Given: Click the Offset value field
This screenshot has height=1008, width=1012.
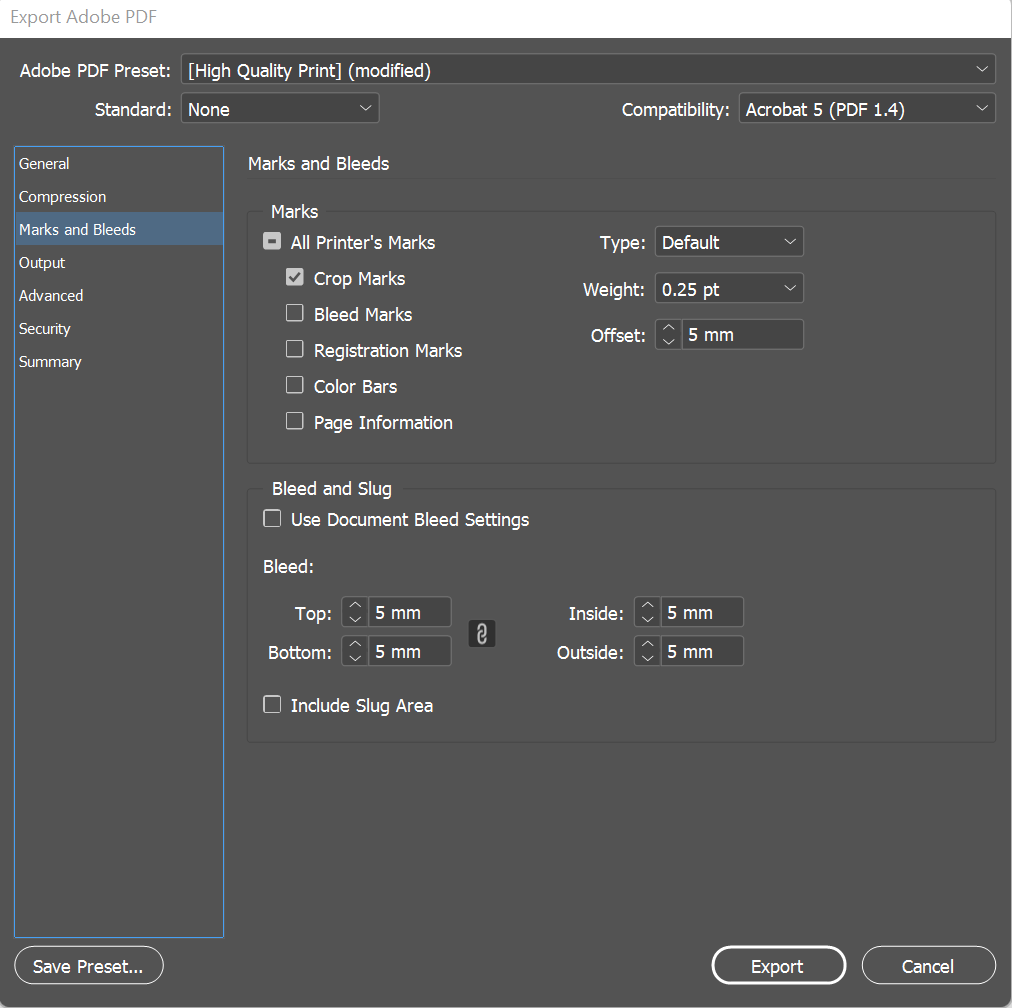Looking at the screenshot, I should [x=742, y=335].
